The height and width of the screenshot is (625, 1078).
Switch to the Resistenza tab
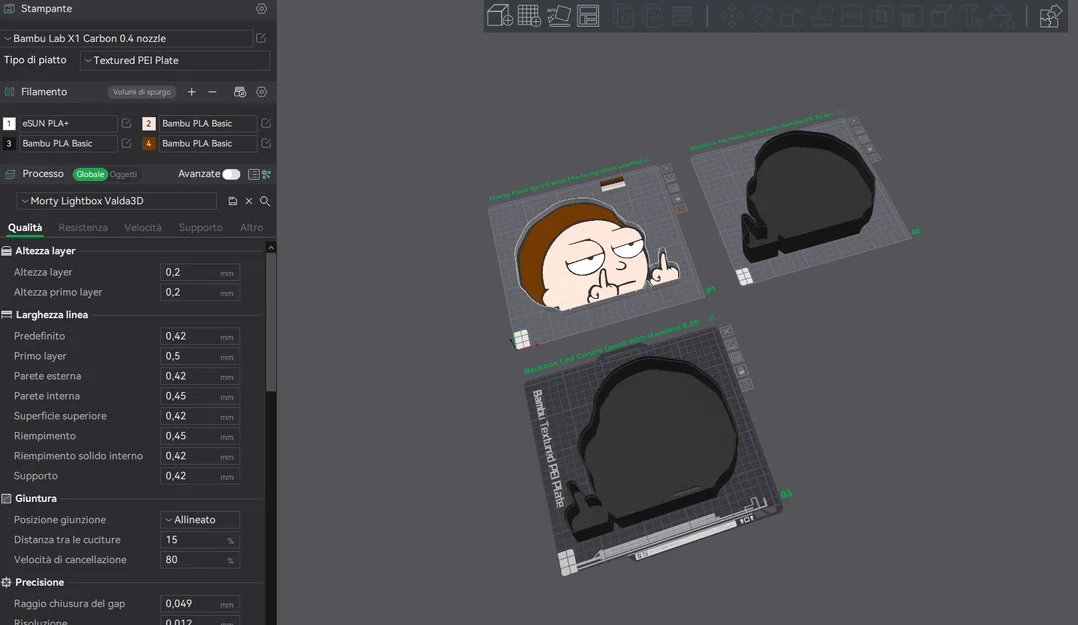tap(83, 228)
